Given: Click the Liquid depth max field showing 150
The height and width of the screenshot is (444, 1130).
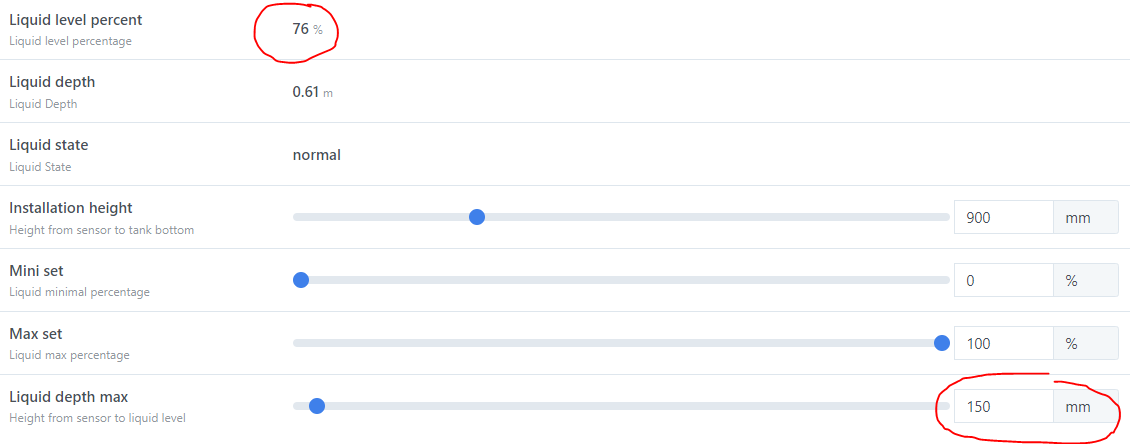Looking at the screenshot, I should (1003, 406).
